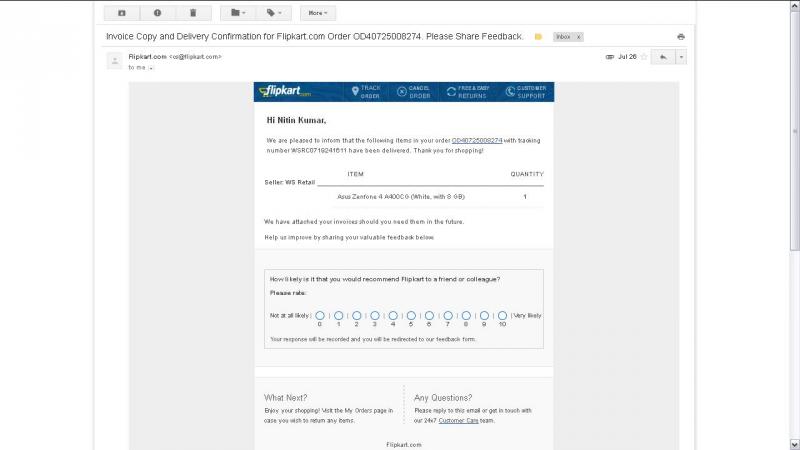The image size is (800, 450).
Task: Click the email subject line
Action: pos(314,37)
